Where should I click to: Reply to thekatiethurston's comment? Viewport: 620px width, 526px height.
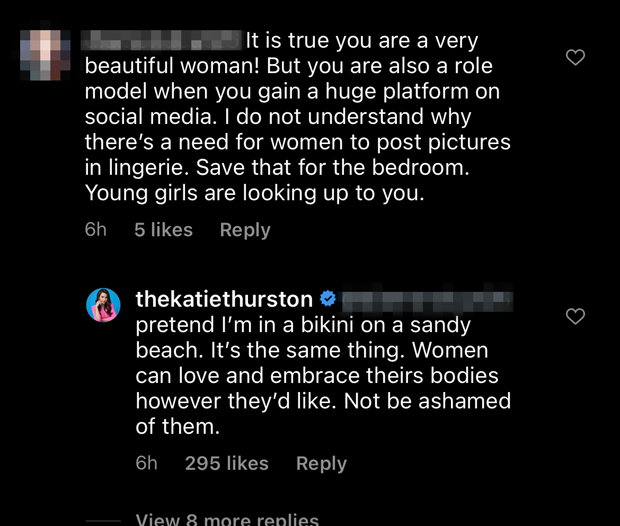point(321,463)
